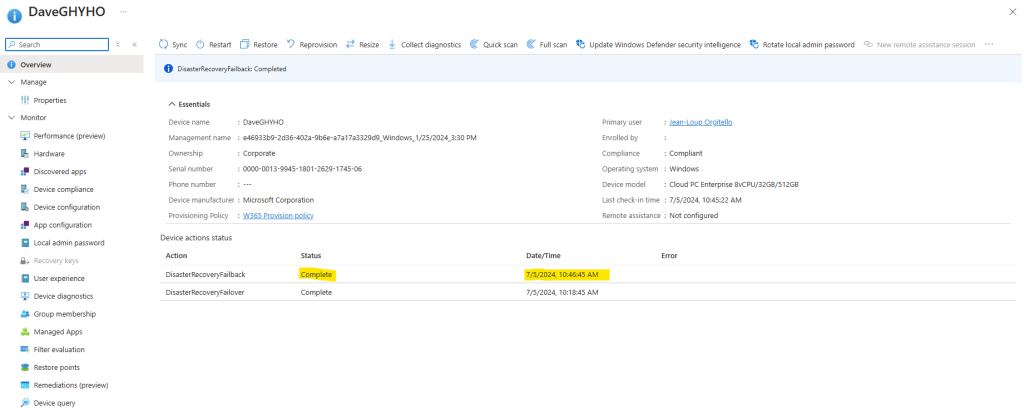
Task: Collapse the Essentials section
Action: point(172,104)
